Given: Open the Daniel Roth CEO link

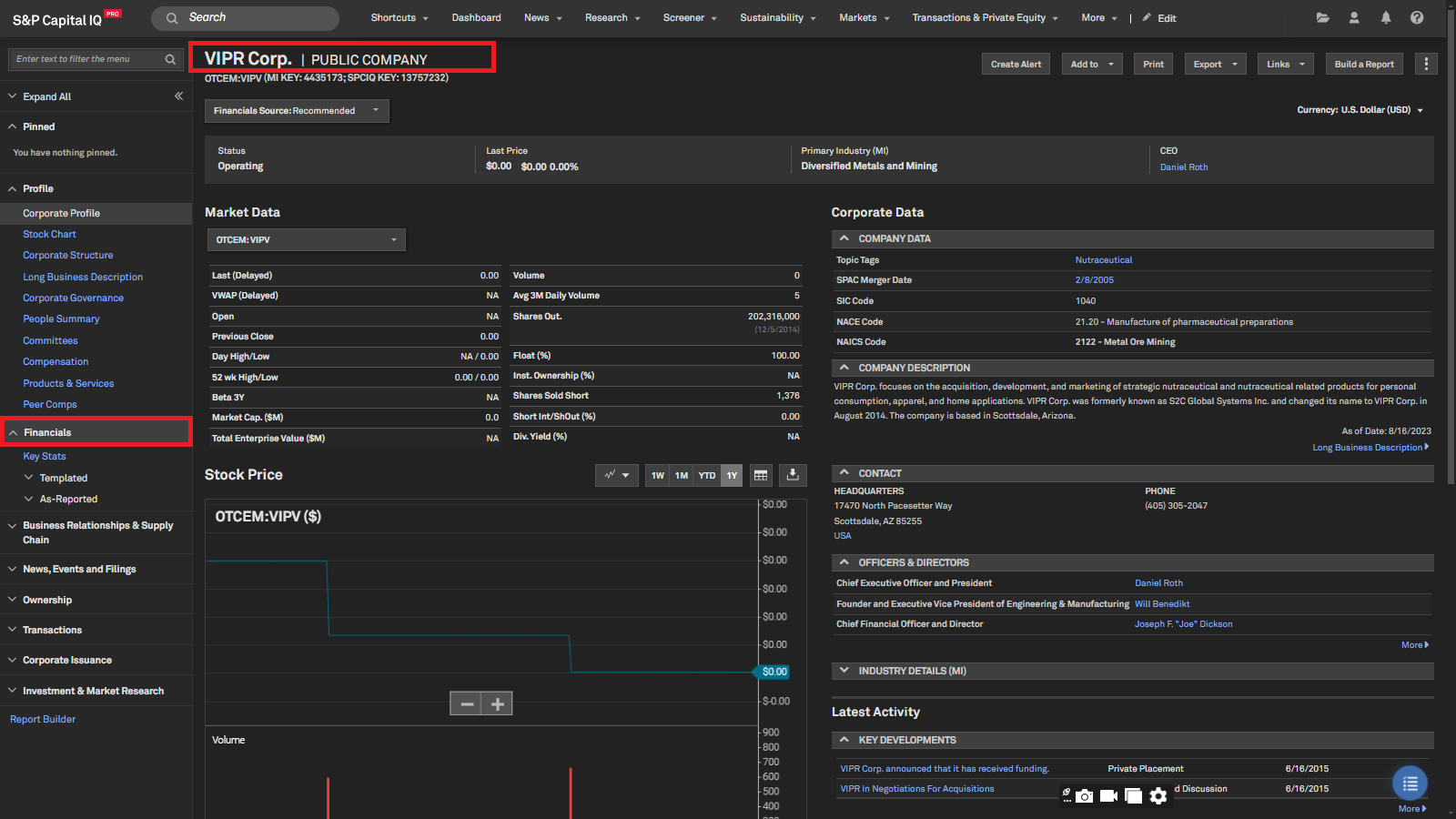Looking at the screenshot, I should 1184,167.
